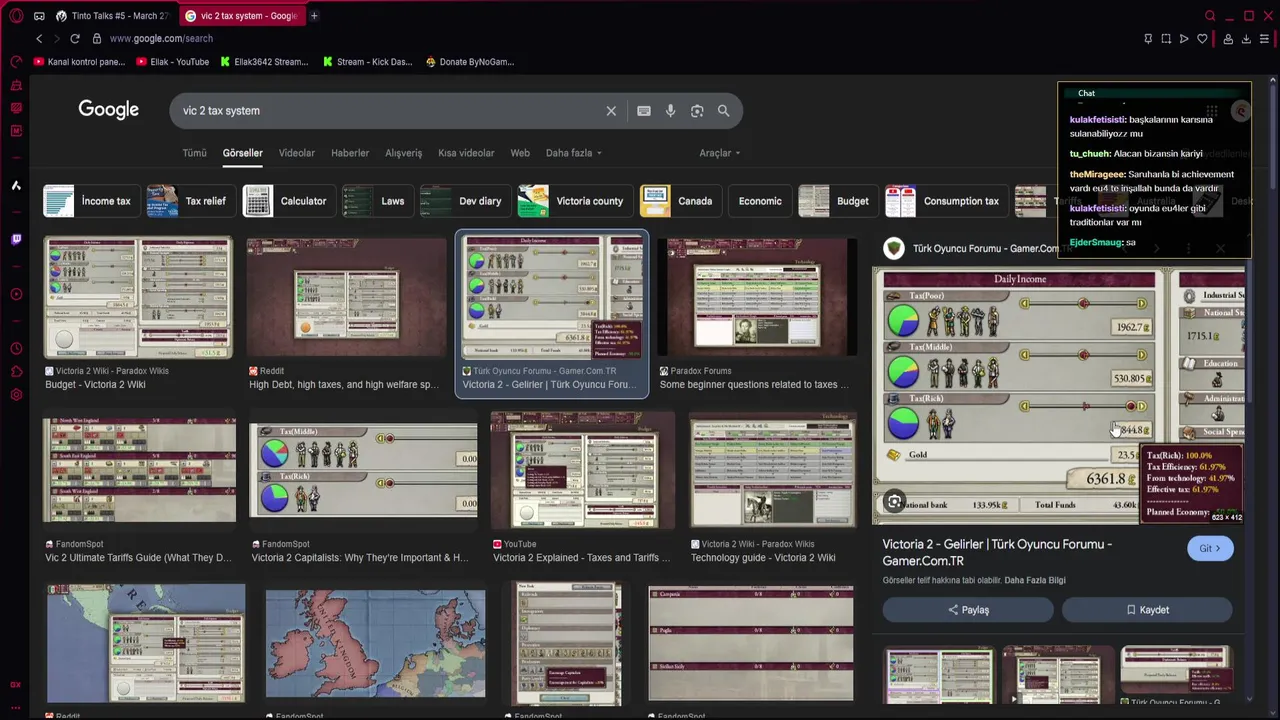Open the Easy setup sliders icon

pyautogui.click(x=1265, y=39)
